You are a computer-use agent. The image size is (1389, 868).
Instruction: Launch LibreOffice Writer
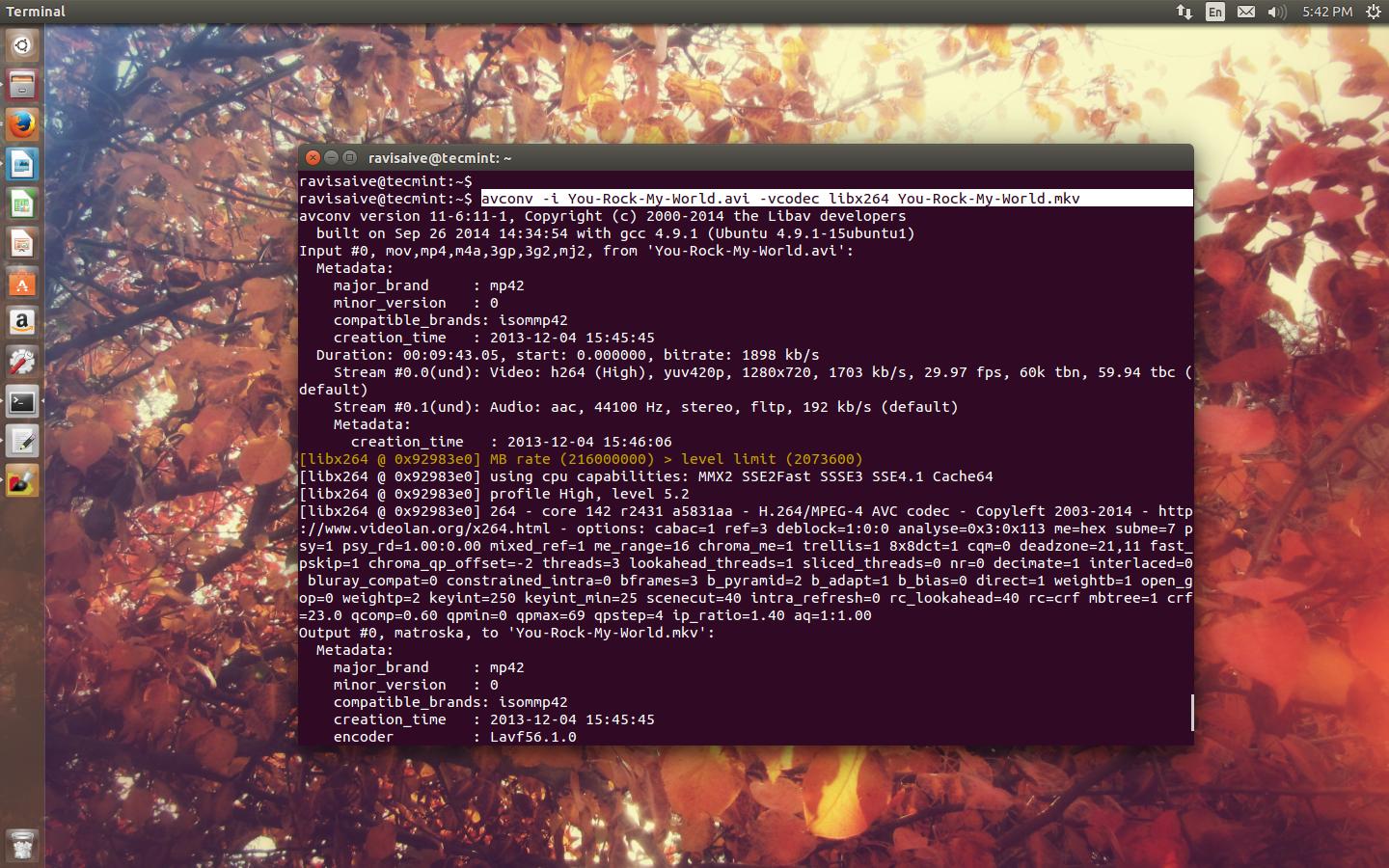(x=22, y=164)
